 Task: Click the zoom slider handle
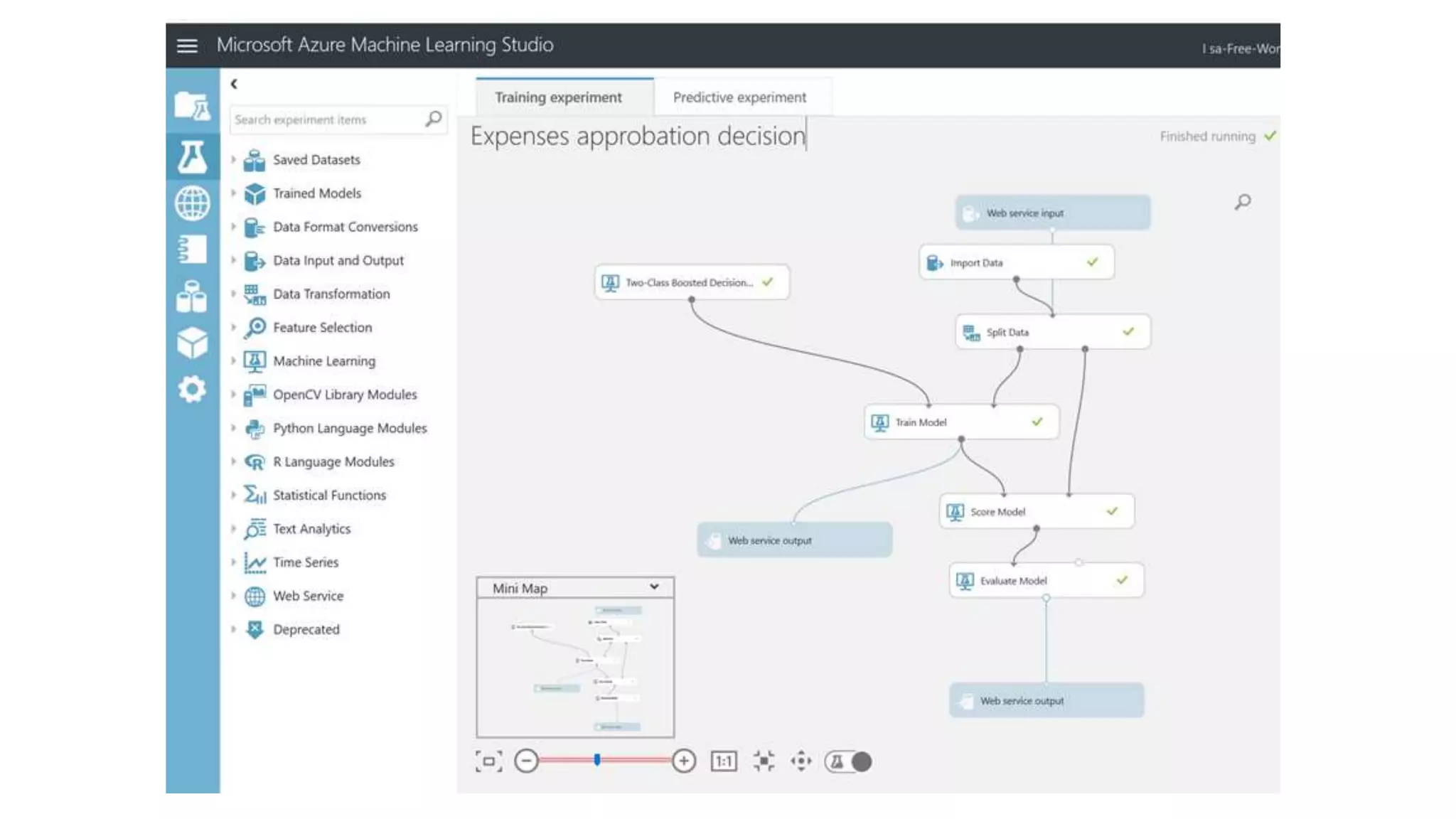597,760
